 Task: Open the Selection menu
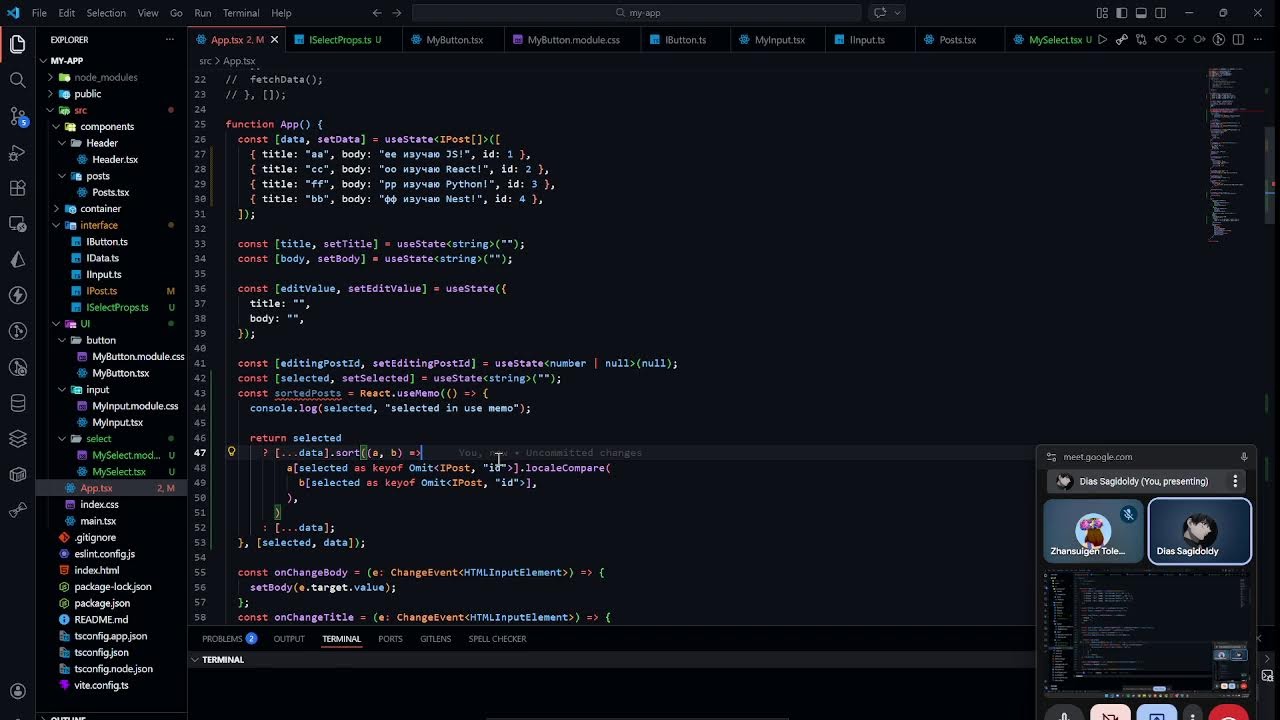click(106, 13)
